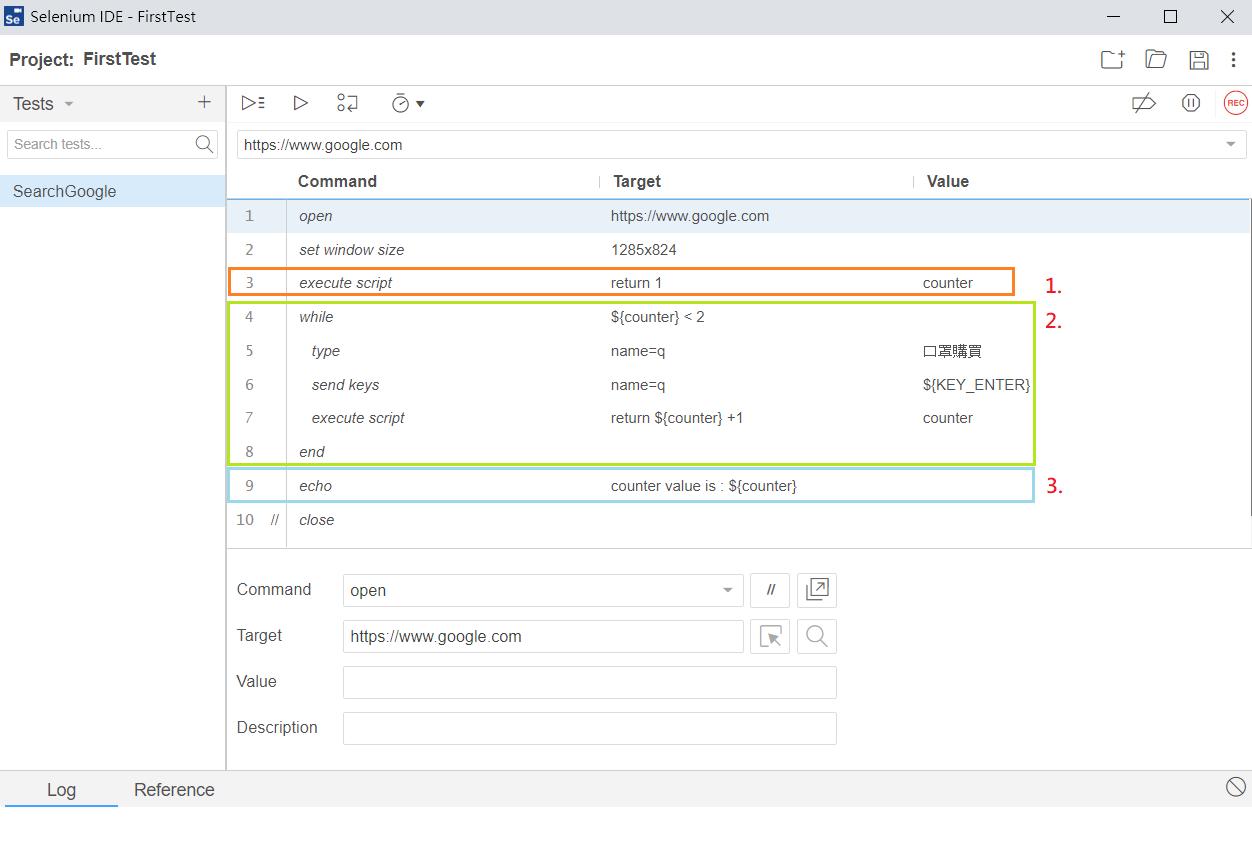
Task: Click the search magnifier in tests panel
Action: (204, 144)
